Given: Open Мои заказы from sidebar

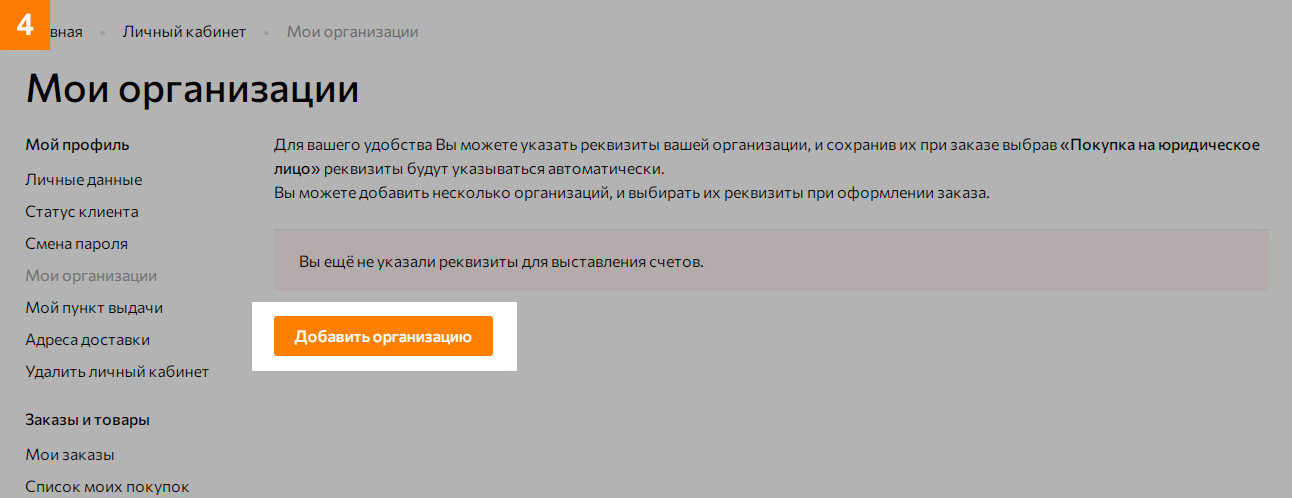Looking at the screenshot, I should tap(69, 455).
